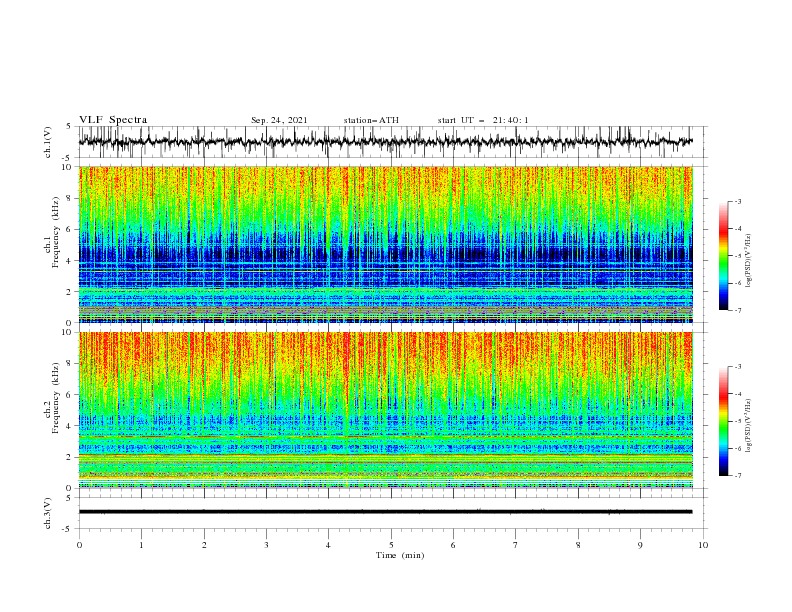Screen dimensions: 792x612
Task: Click the ch.1 'log(PSD)(V²/Hz)' colorbar label
Action: 748,260
